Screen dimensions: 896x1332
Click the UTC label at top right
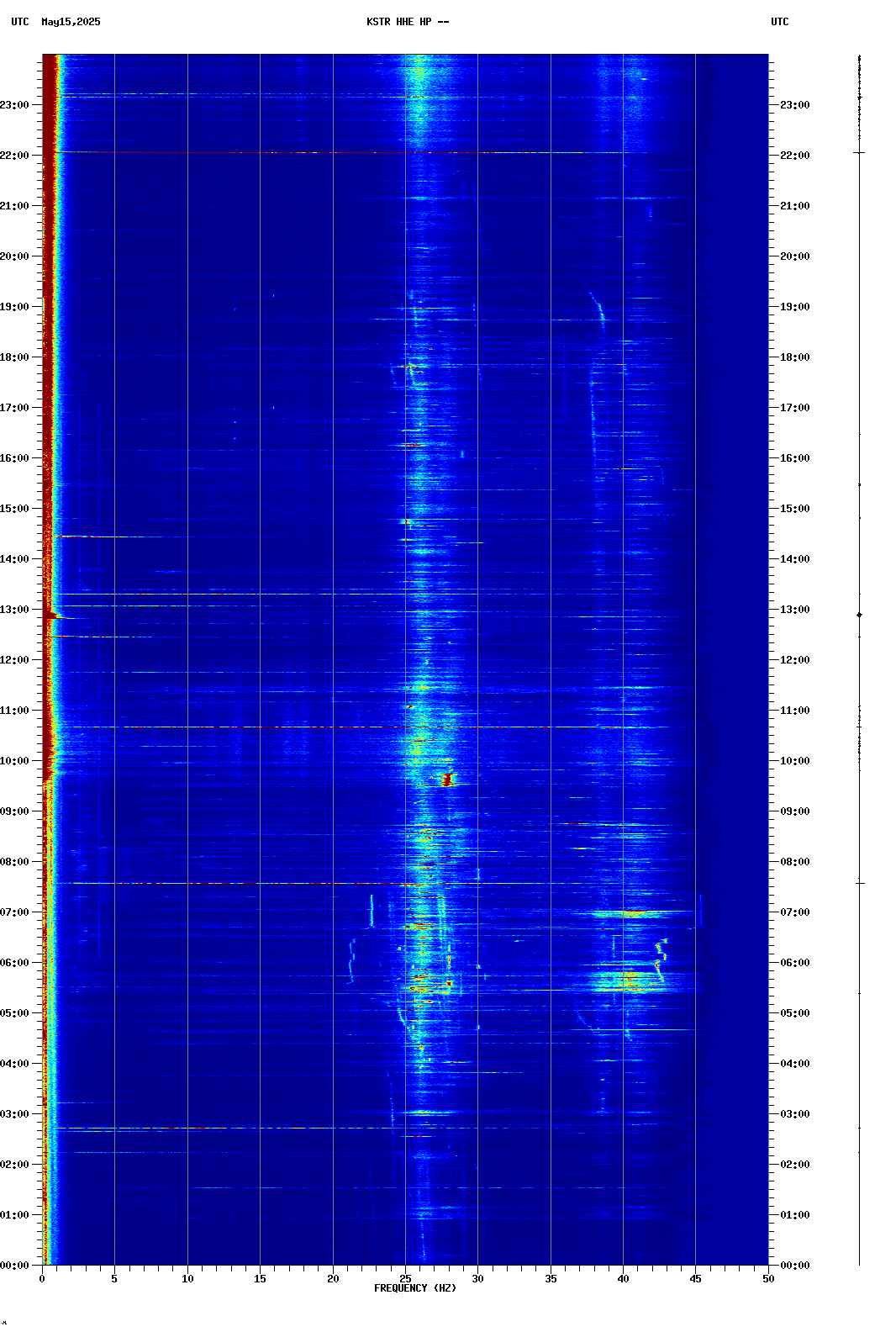(780, 22)
